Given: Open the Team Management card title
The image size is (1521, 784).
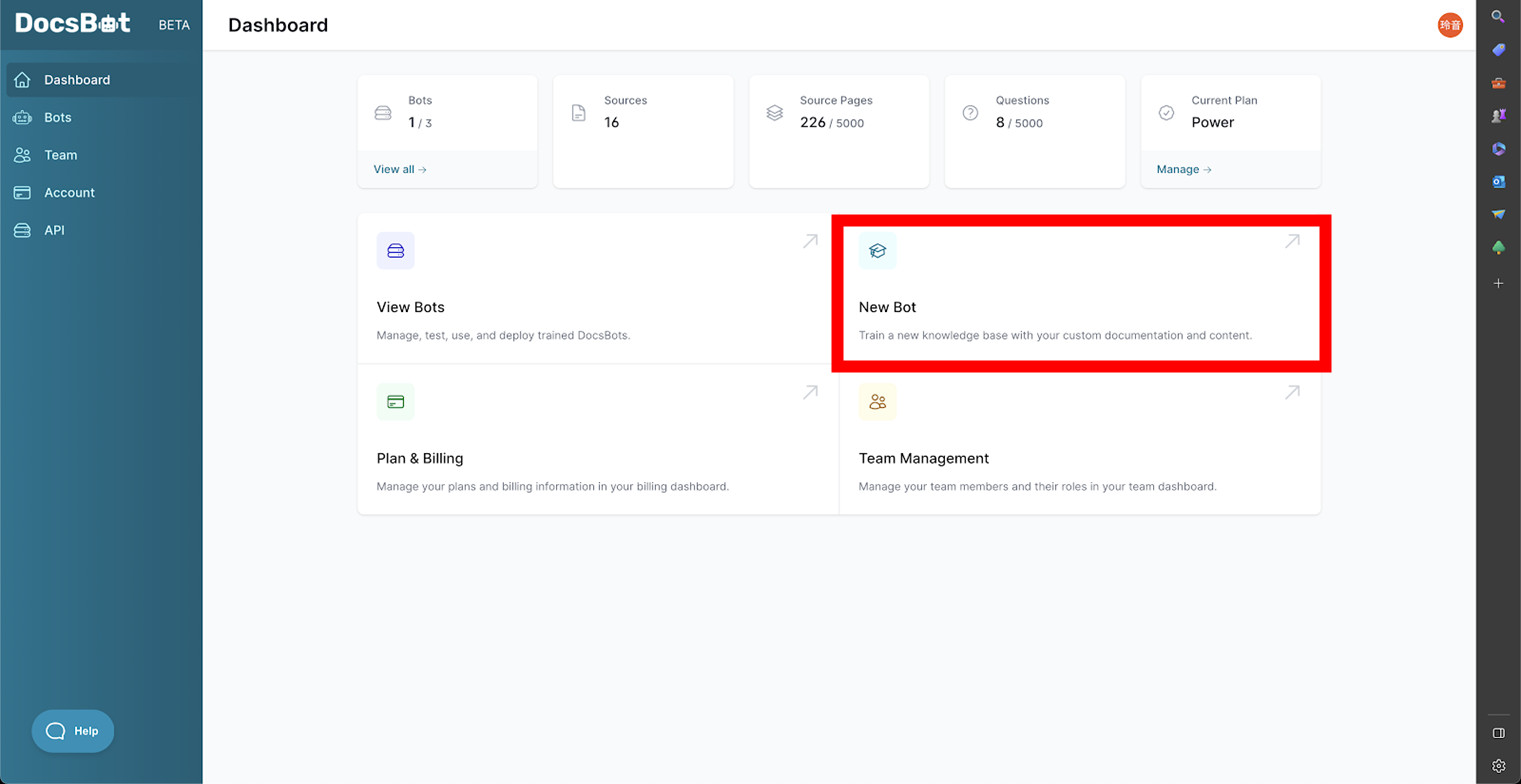Looking at the screenshot, I should [x=924, y=458].
